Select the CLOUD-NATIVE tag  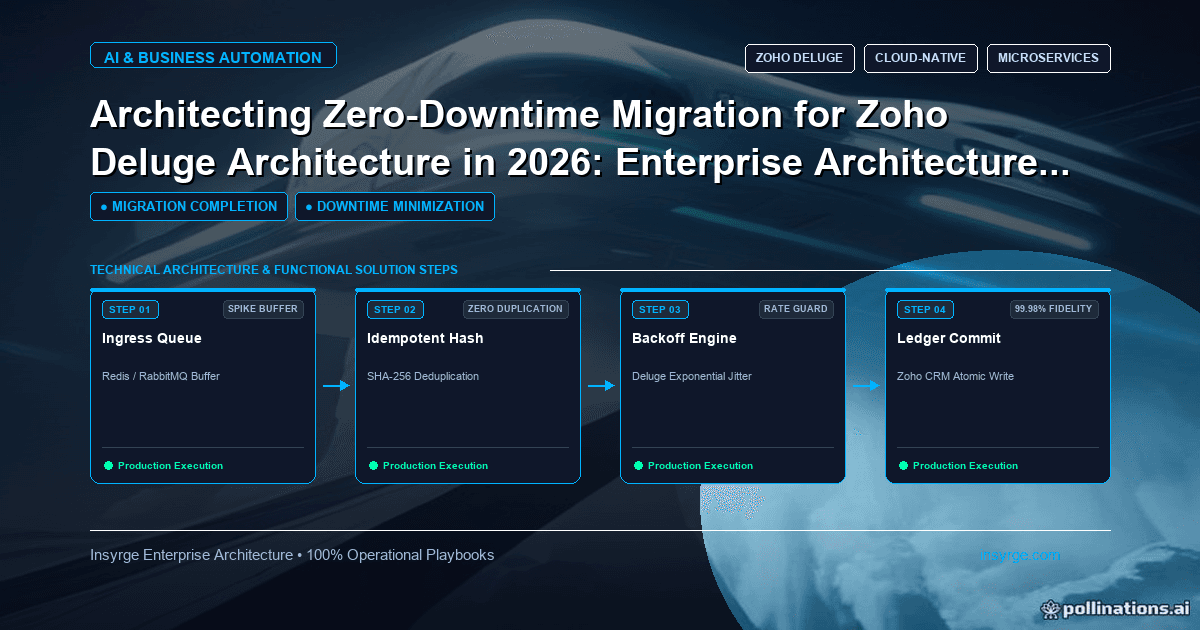(x=921, y=58)
